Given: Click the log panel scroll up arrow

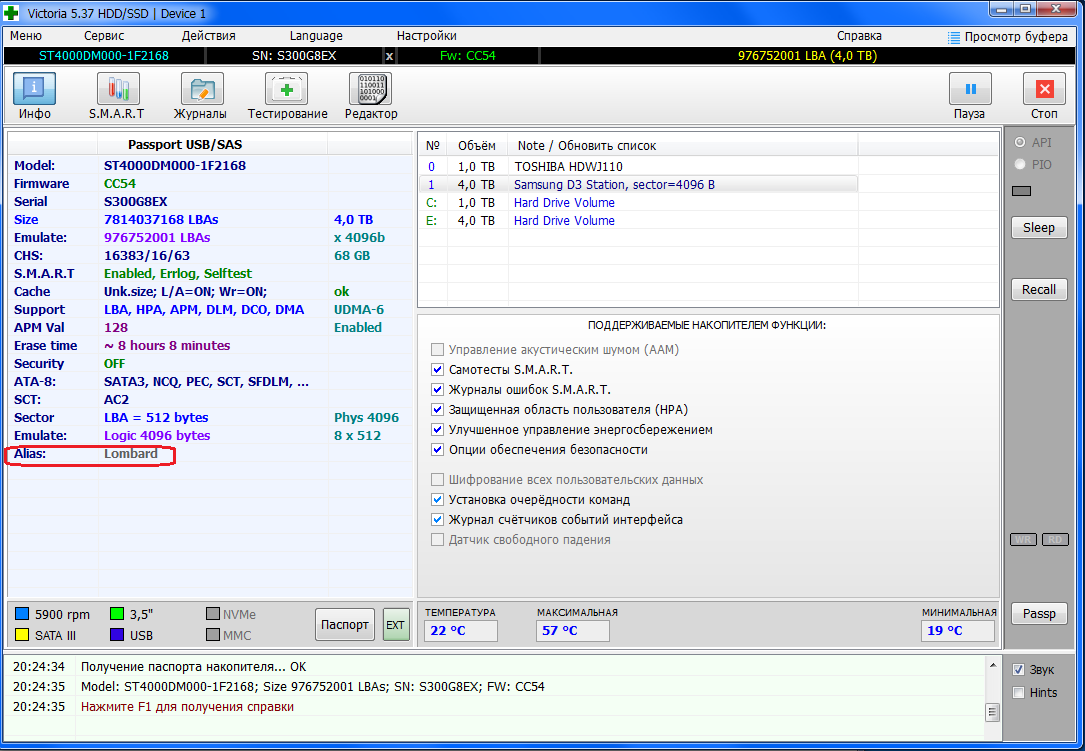Looking at the screenshot, I should [x=992, y=665].
